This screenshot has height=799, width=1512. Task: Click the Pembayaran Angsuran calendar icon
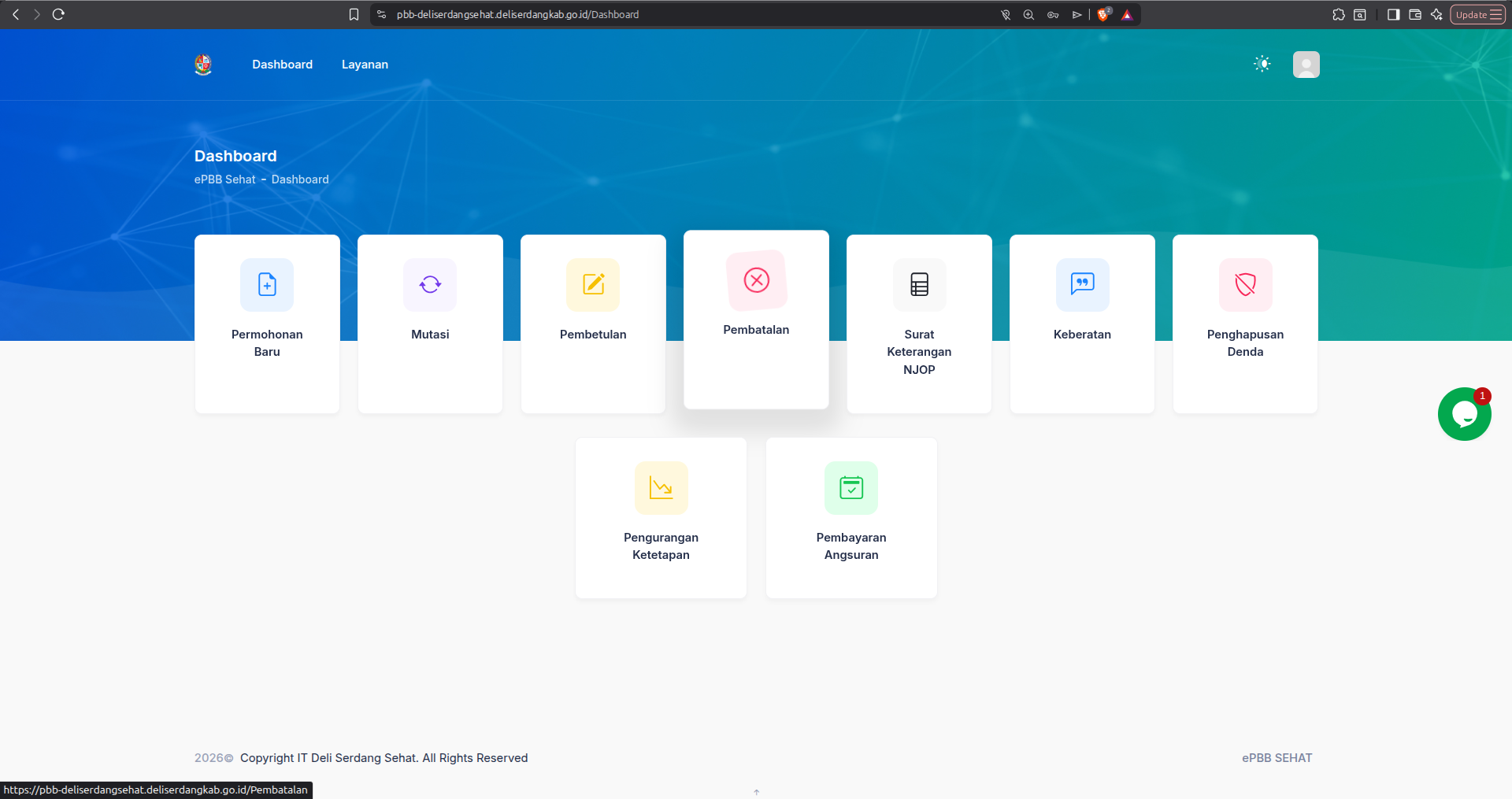point(851,487)
